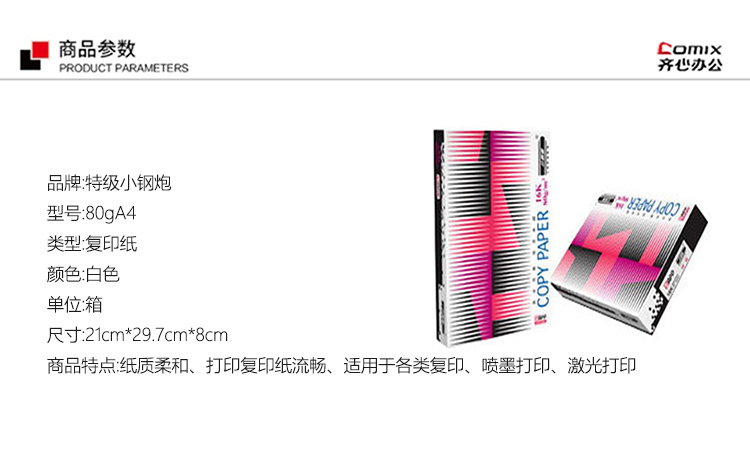Viewport: 750px width, 450px height.
Task: Select the 型号:80gA4 line
Action: (x=91, y=213)
